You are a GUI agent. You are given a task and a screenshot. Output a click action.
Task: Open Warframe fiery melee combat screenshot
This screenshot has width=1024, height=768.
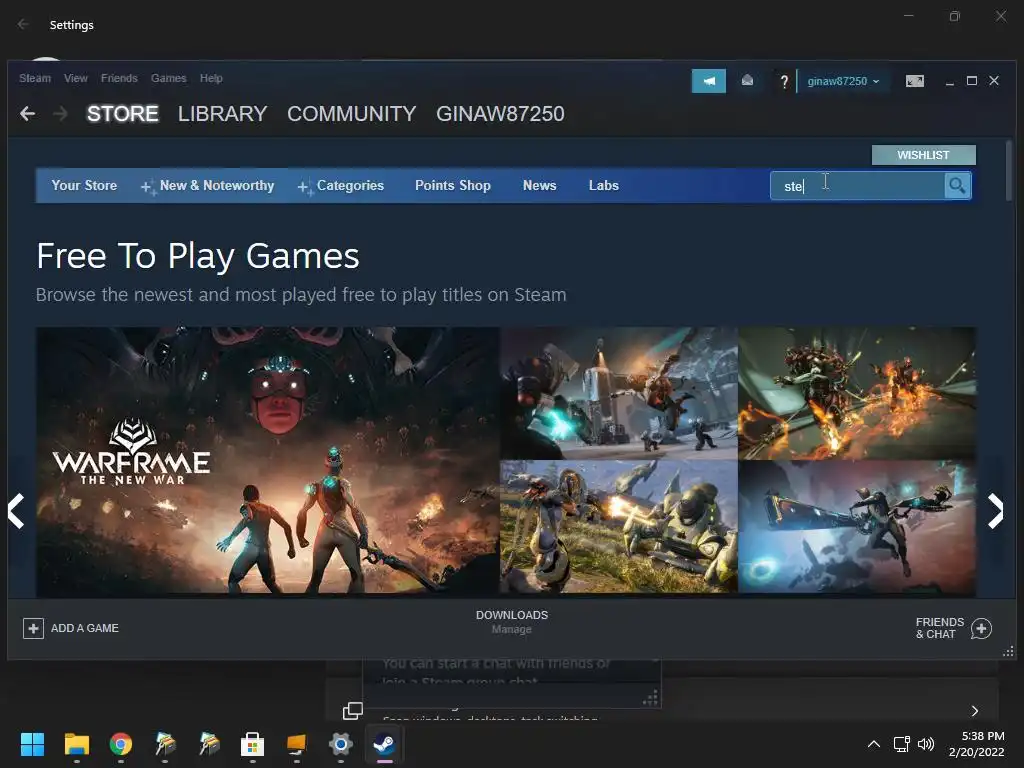[857, 393]
